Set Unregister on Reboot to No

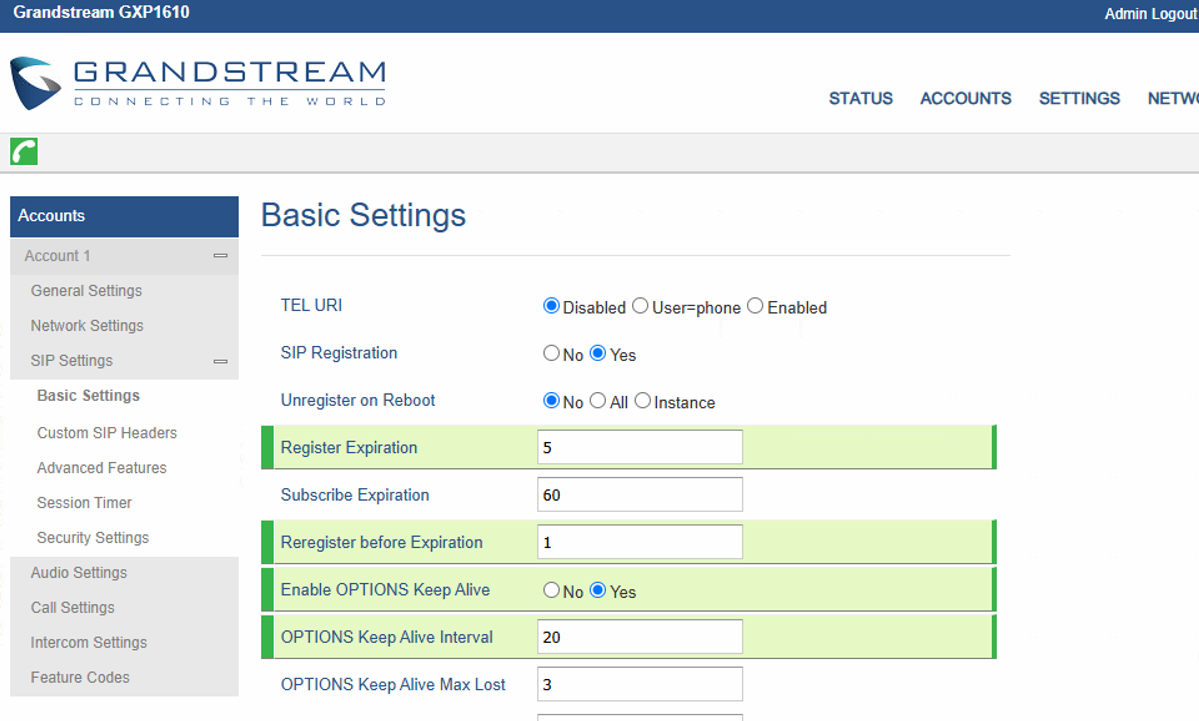coord(551,401)
